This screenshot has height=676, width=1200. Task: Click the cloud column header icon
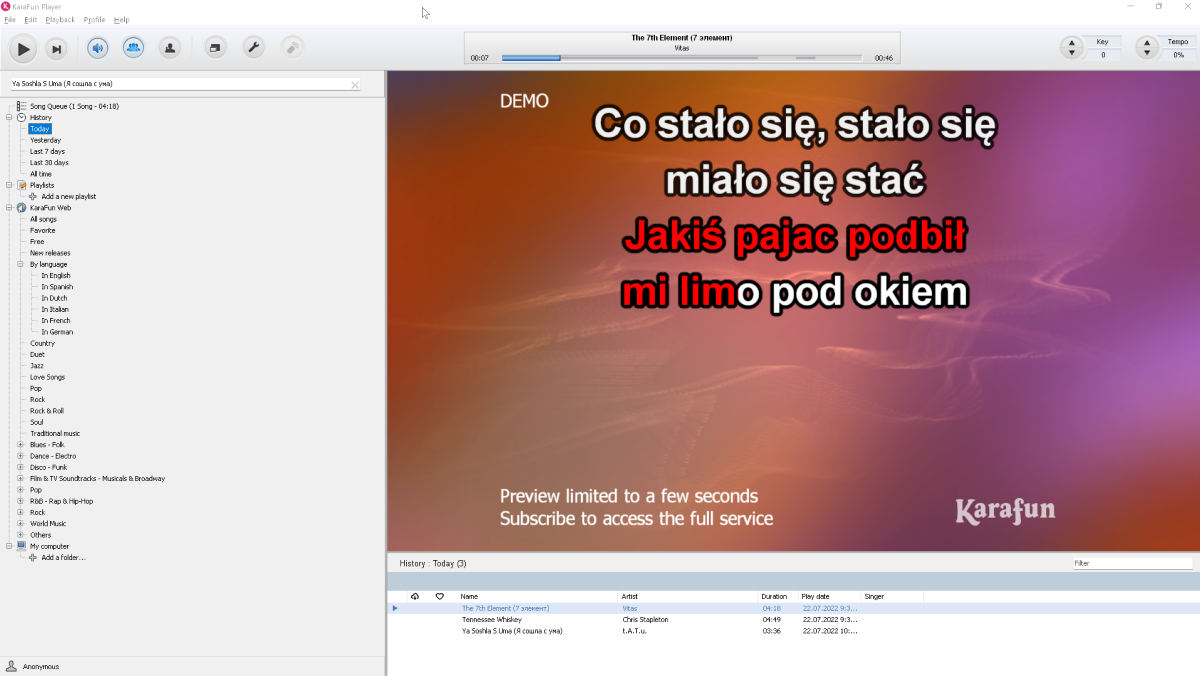tap(415, 596)
